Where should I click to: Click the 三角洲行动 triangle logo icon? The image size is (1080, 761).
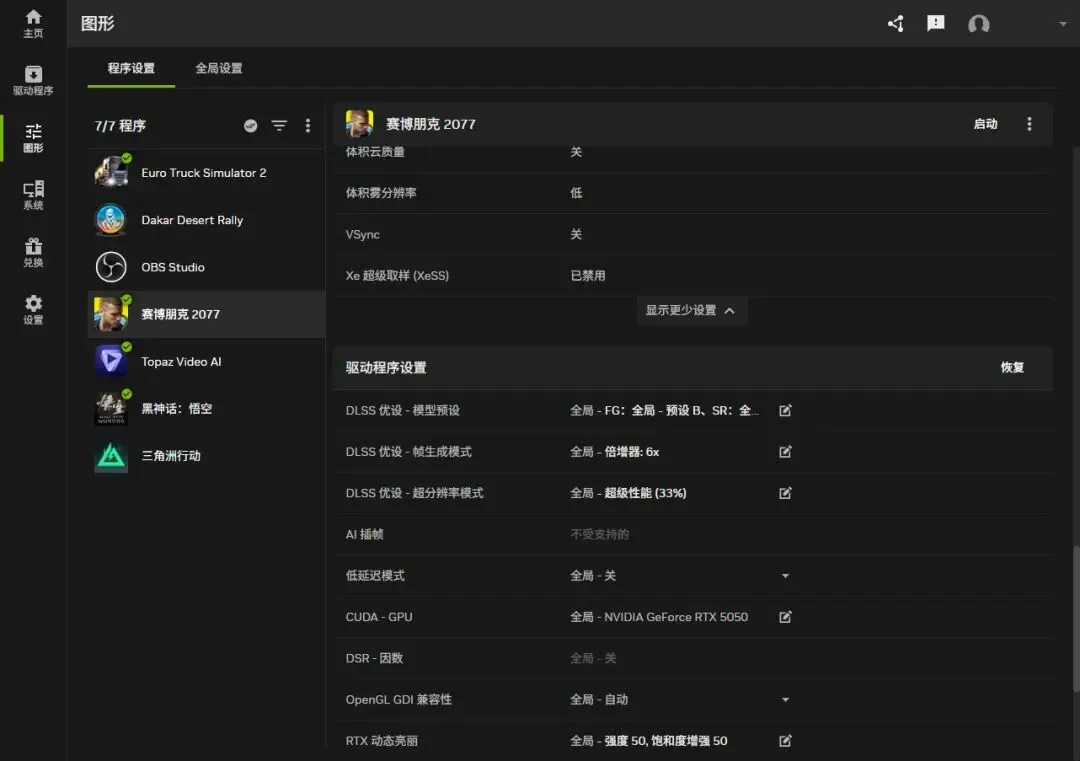pos(111,456)
